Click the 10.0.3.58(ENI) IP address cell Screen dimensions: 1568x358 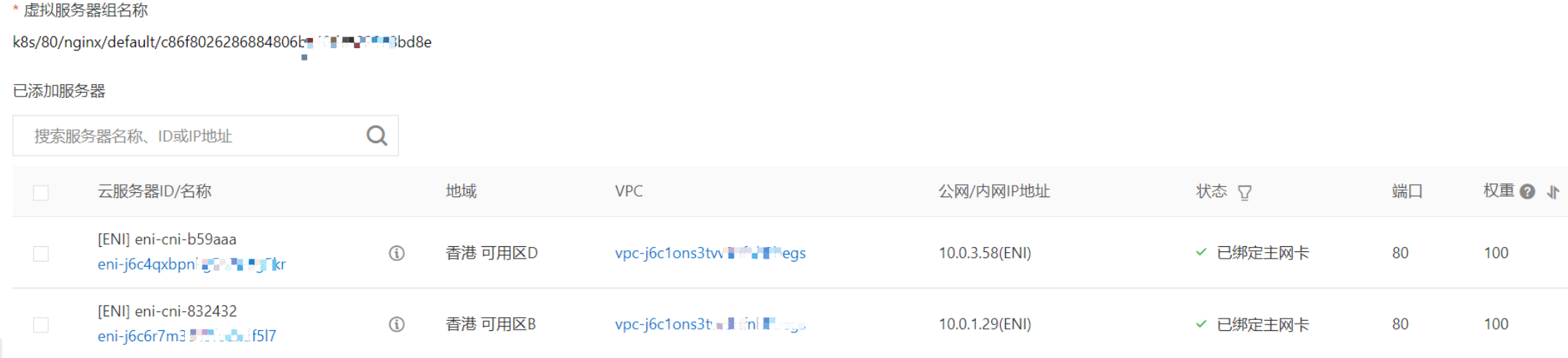[x=985, y=254]
